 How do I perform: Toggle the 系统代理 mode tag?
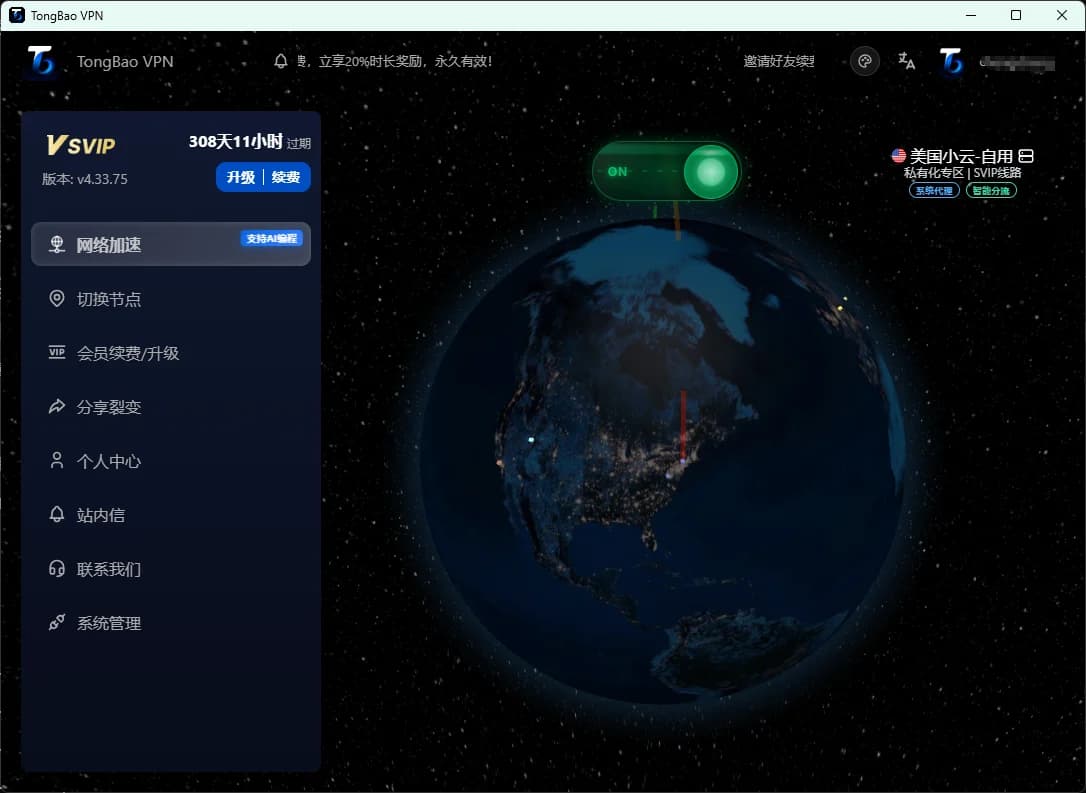pos(934,190)
